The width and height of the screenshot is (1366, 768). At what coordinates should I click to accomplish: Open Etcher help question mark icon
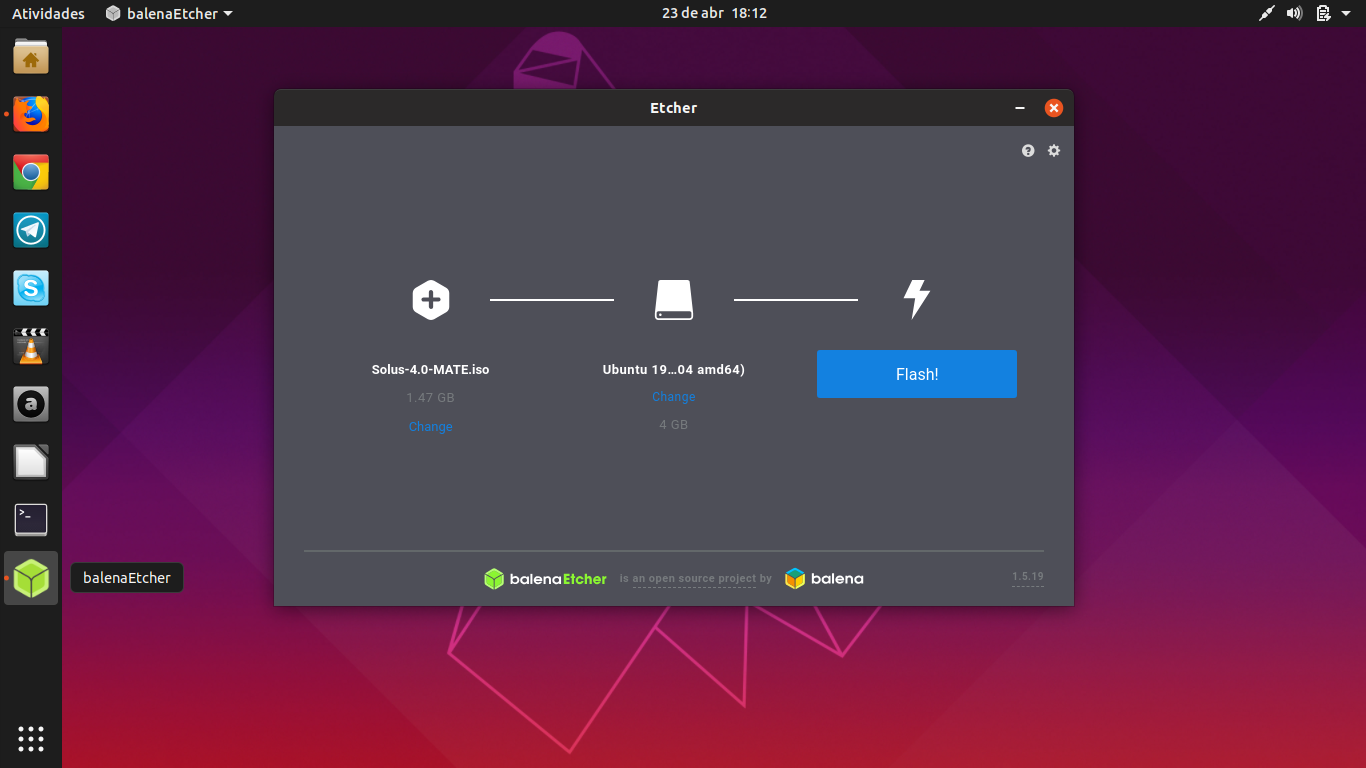coord(1028,151)
